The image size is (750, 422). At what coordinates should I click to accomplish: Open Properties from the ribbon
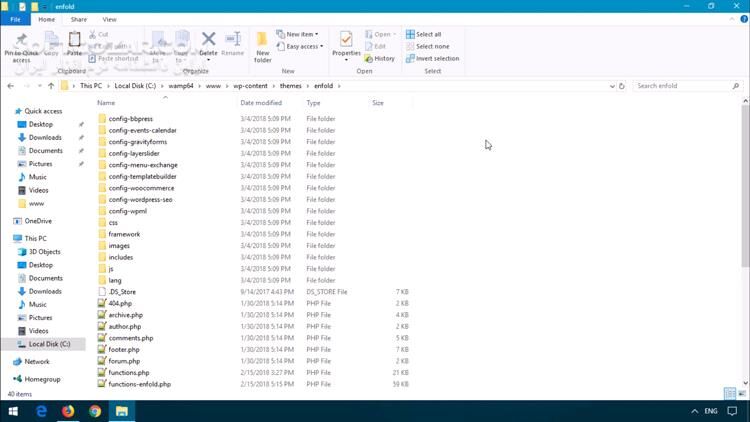coord(346,44)
